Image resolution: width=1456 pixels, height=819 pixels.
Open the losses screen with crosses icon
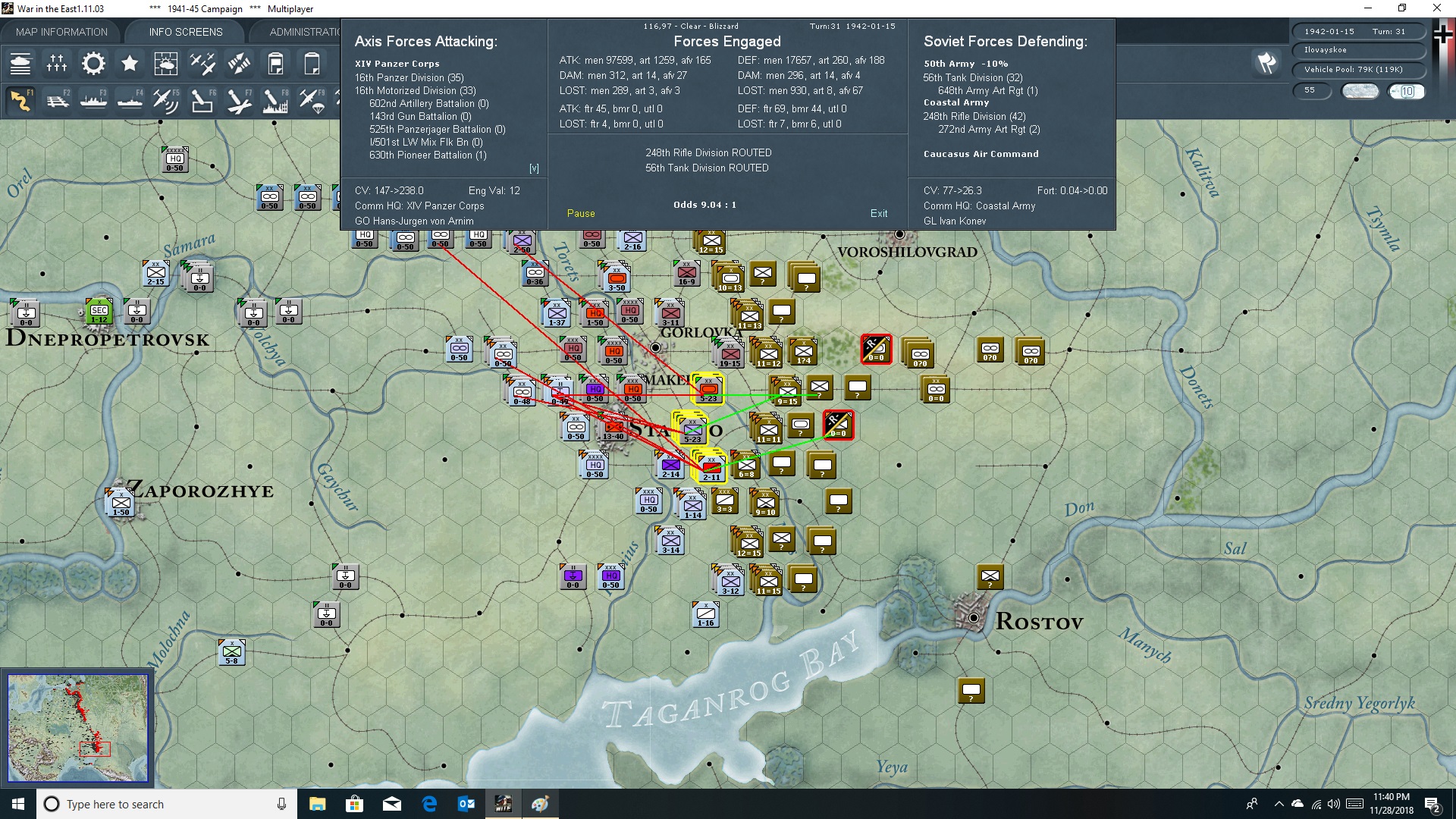click(x=57, y=64)
